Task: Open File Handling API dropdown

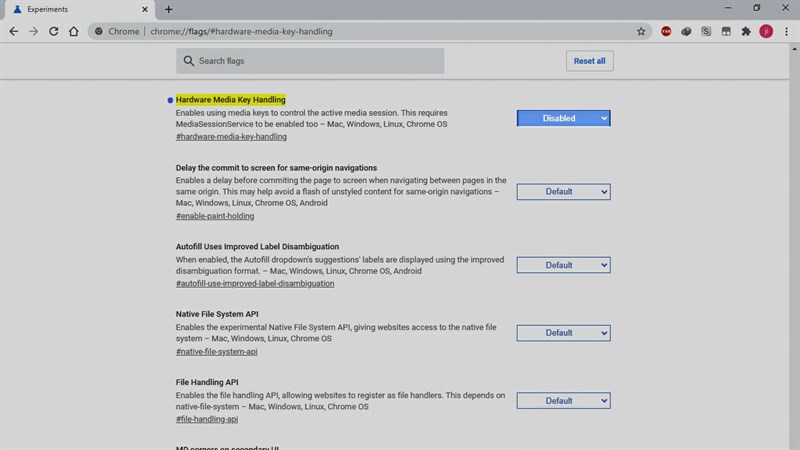Action: [563, 401]
